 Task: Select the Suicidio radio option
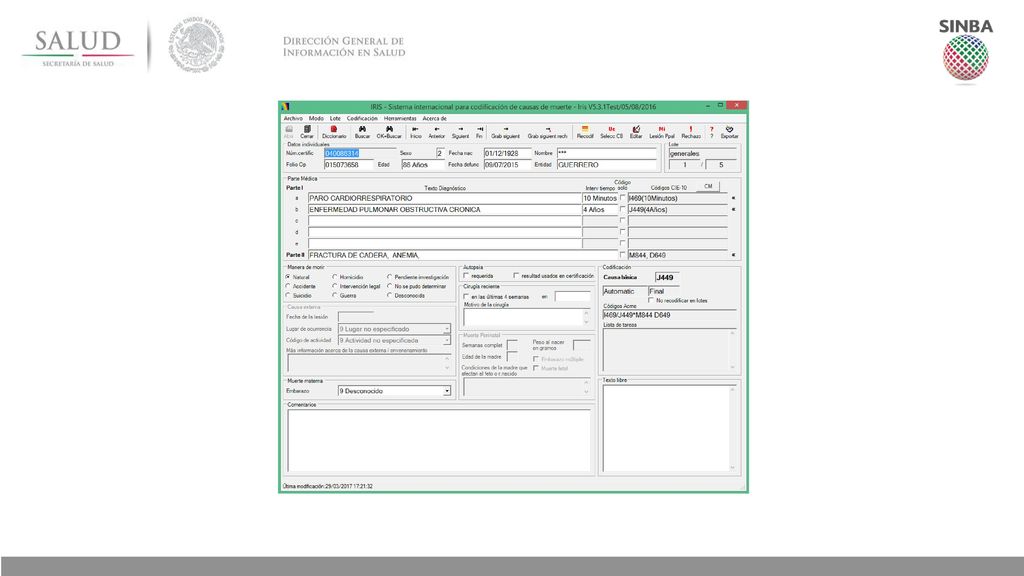tap(288, 295)
